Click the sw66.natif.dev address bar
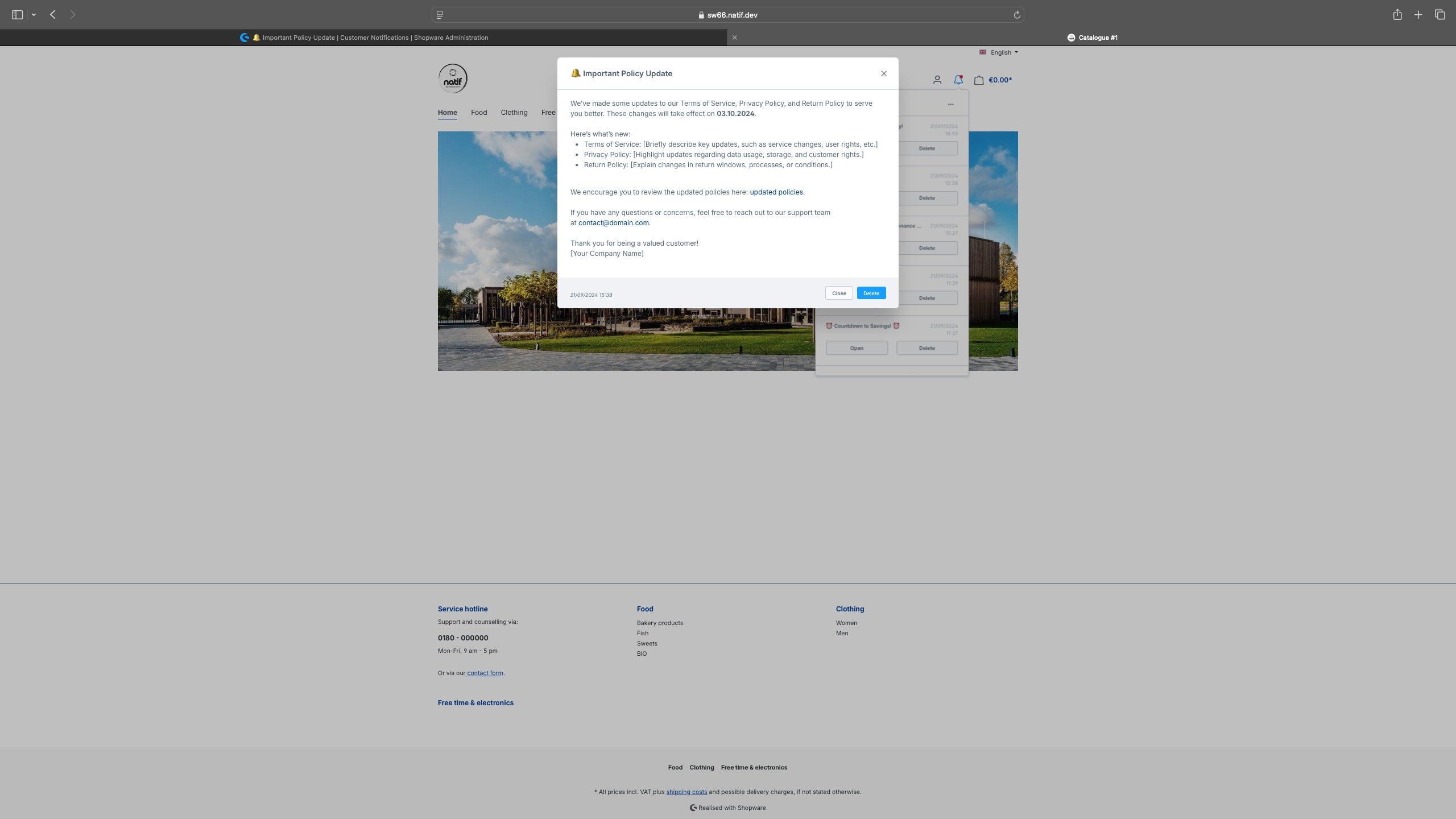This screenshot has height=819, width=1456. coord(728,15)
